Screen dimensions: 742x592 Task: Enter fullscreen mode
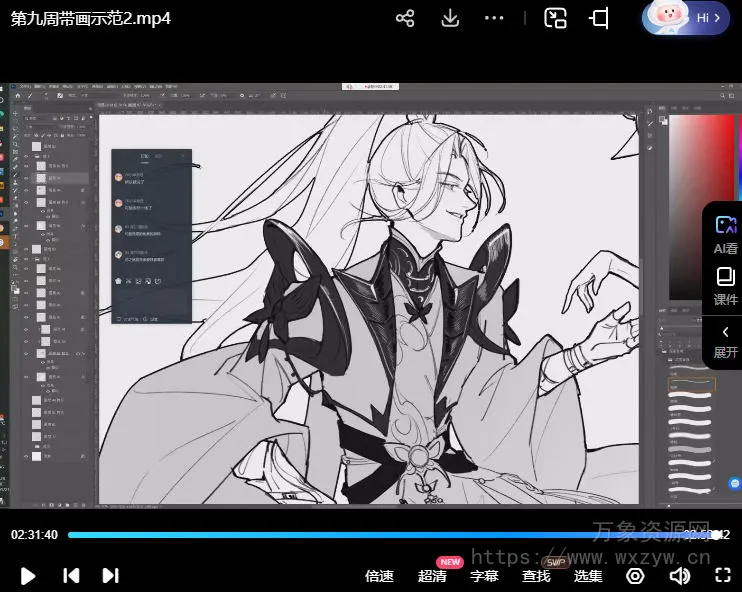[x=723, y=575]
